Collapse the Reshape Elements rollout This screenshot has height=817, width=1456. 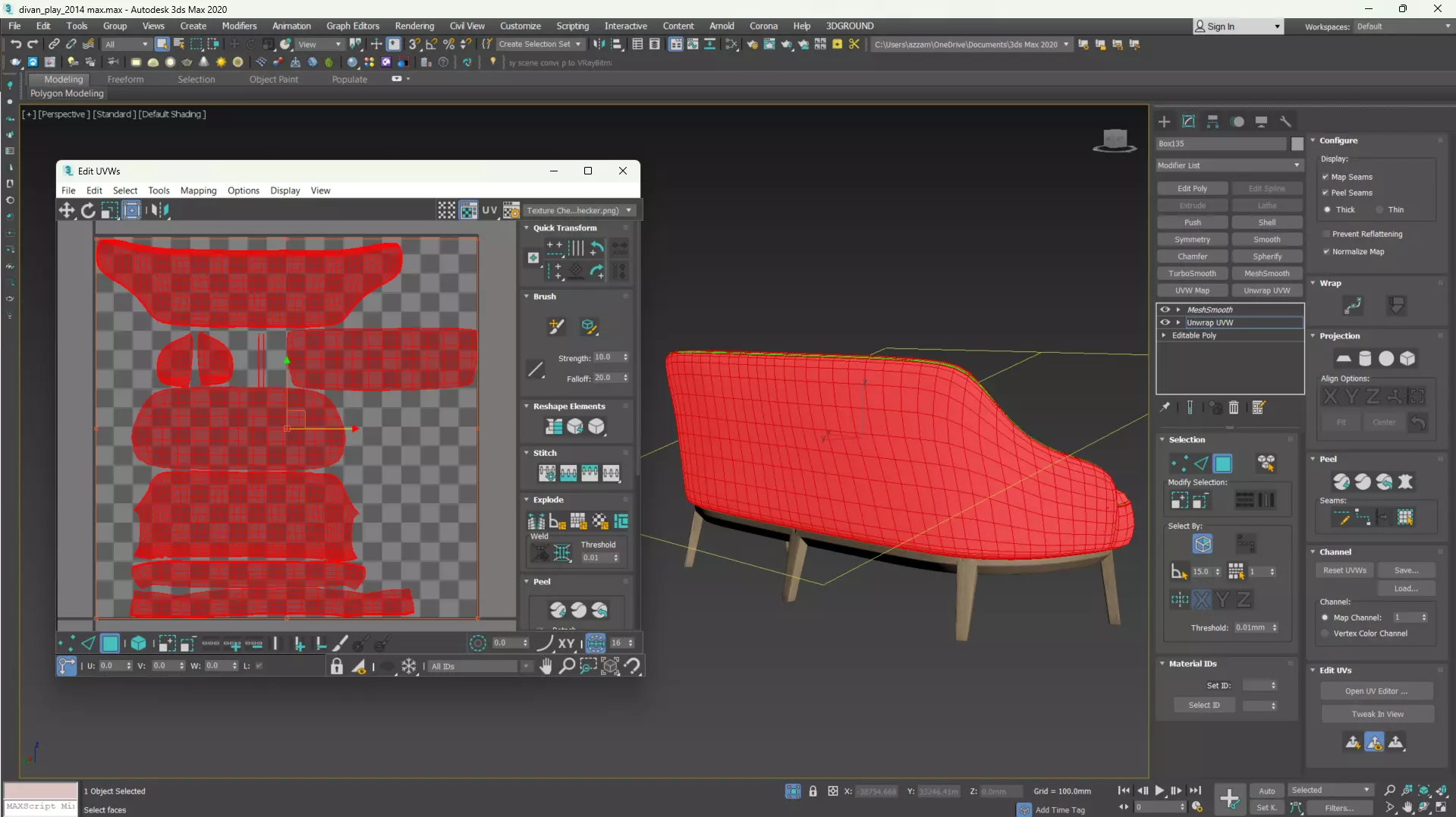(527, 407)
